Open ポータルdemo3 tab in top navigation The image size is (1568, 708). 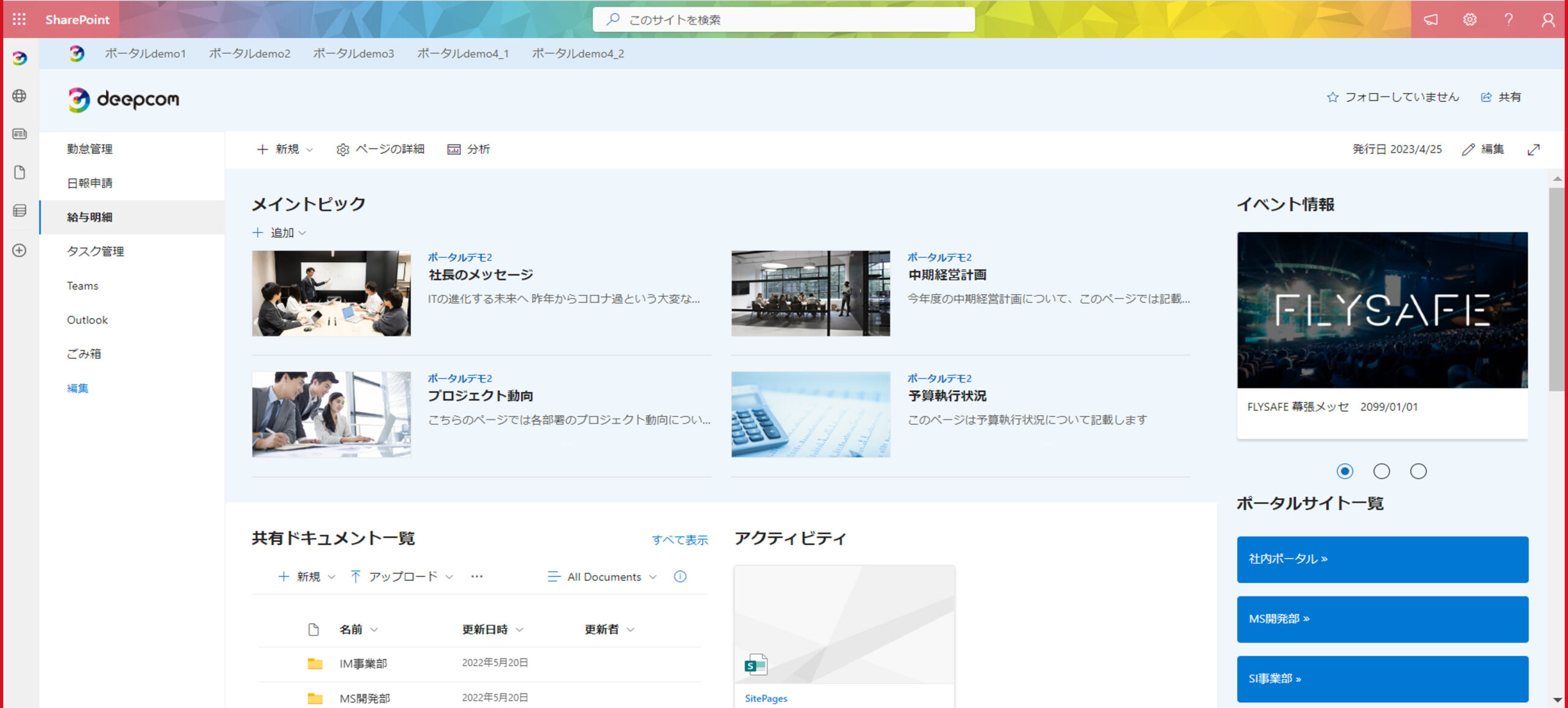(353, 54)
